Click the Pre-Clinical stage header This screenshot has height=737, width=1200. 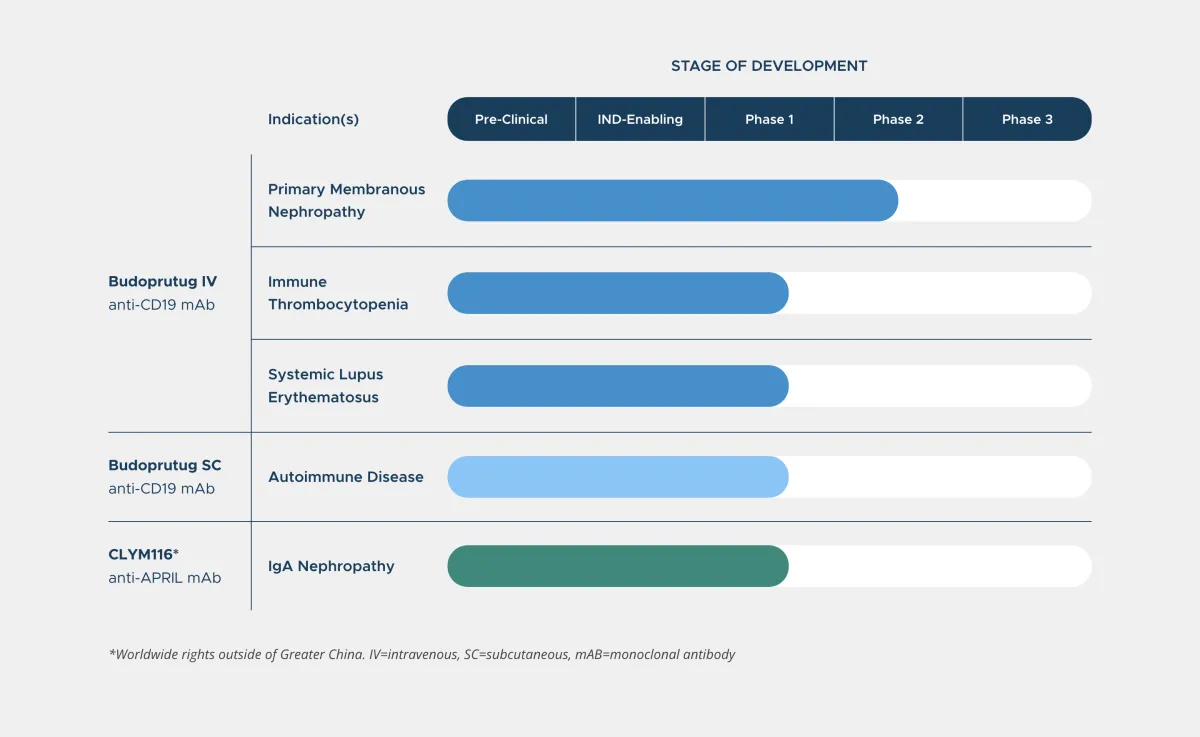tap(511, 119)
